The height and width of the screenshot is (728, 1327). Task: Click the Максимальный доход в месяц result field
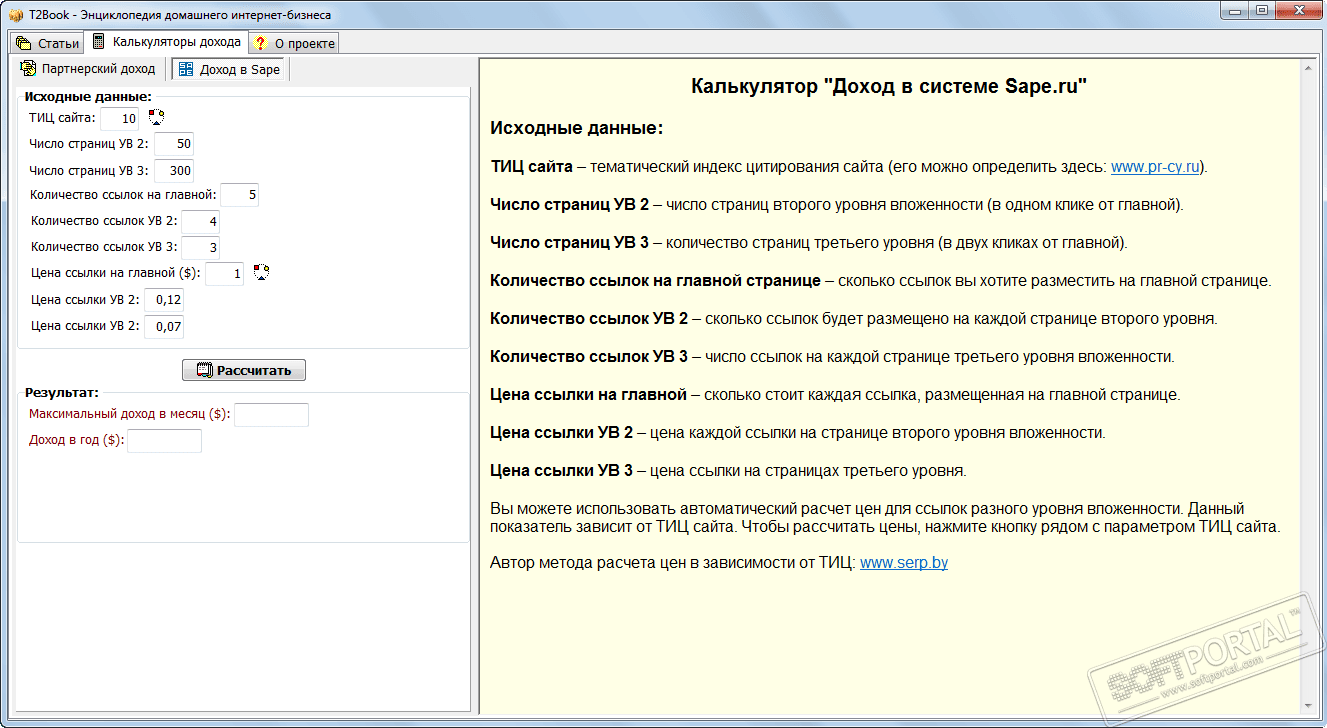tap(271, 415)
